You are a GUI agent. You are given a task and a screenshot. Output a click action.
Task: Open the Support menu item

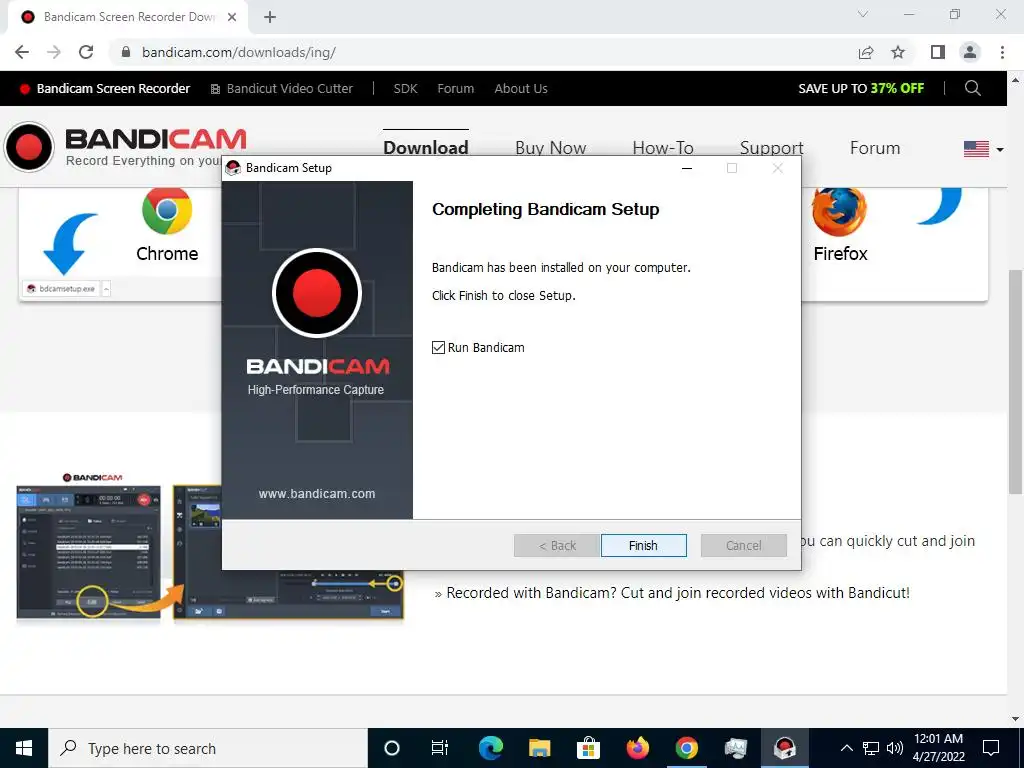click(771, 148)
